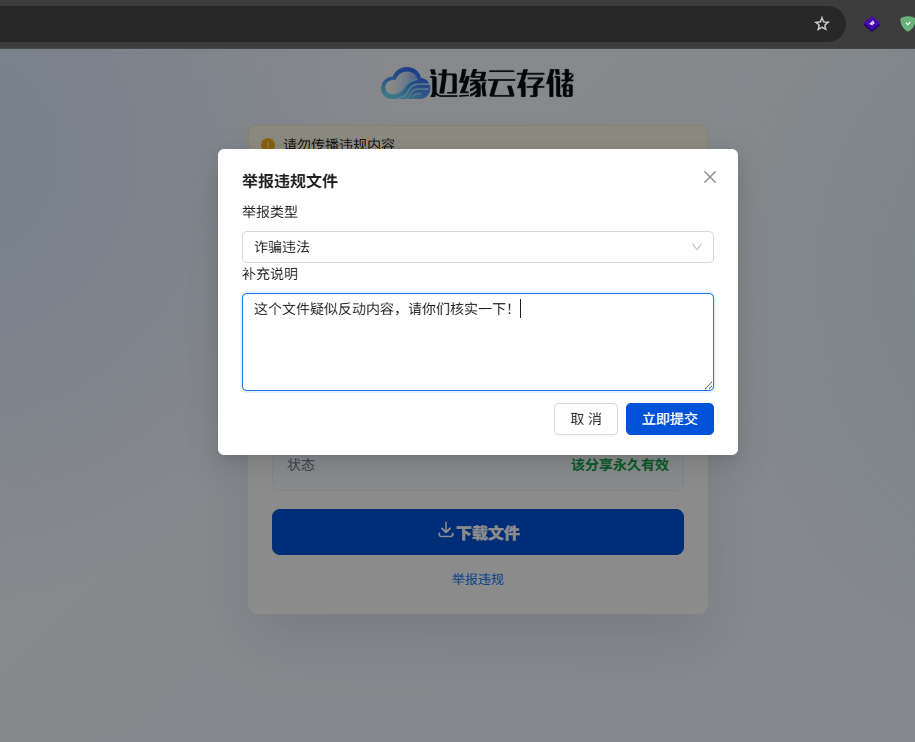Open the green shield browser extension

pos(907,24)
